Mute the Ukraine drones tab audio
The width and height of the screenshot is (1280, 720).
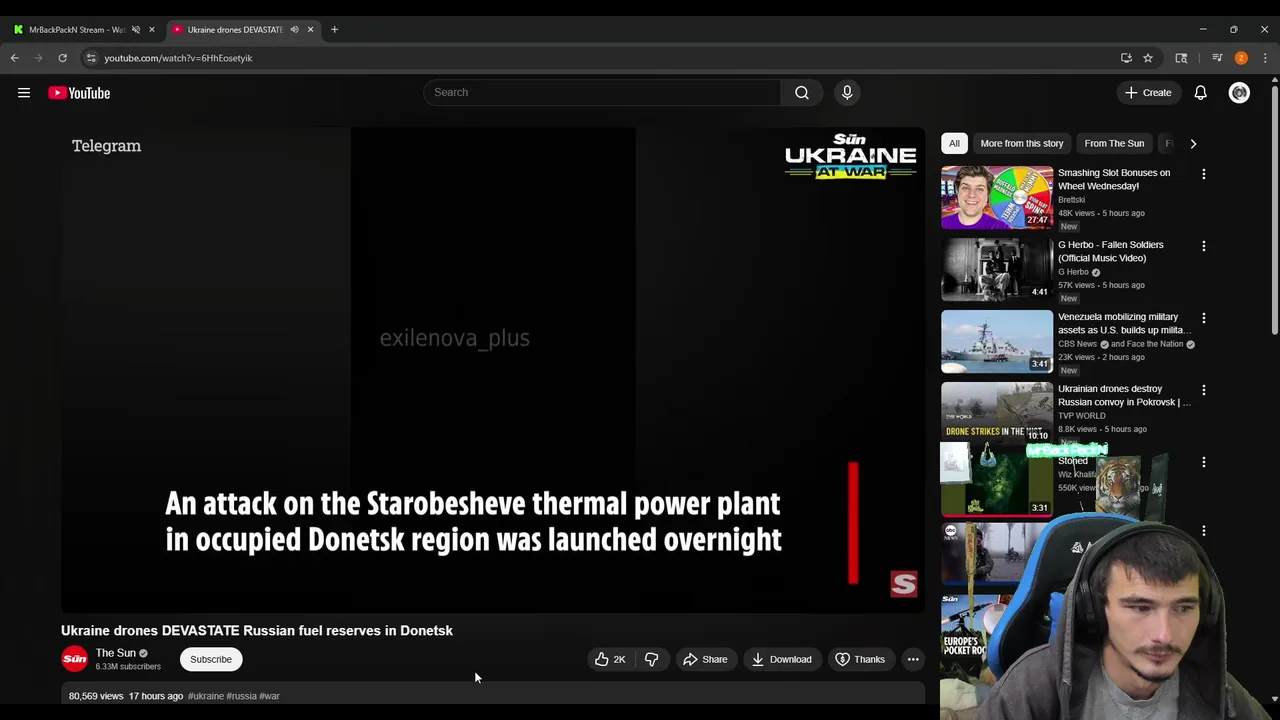(294, 29)
